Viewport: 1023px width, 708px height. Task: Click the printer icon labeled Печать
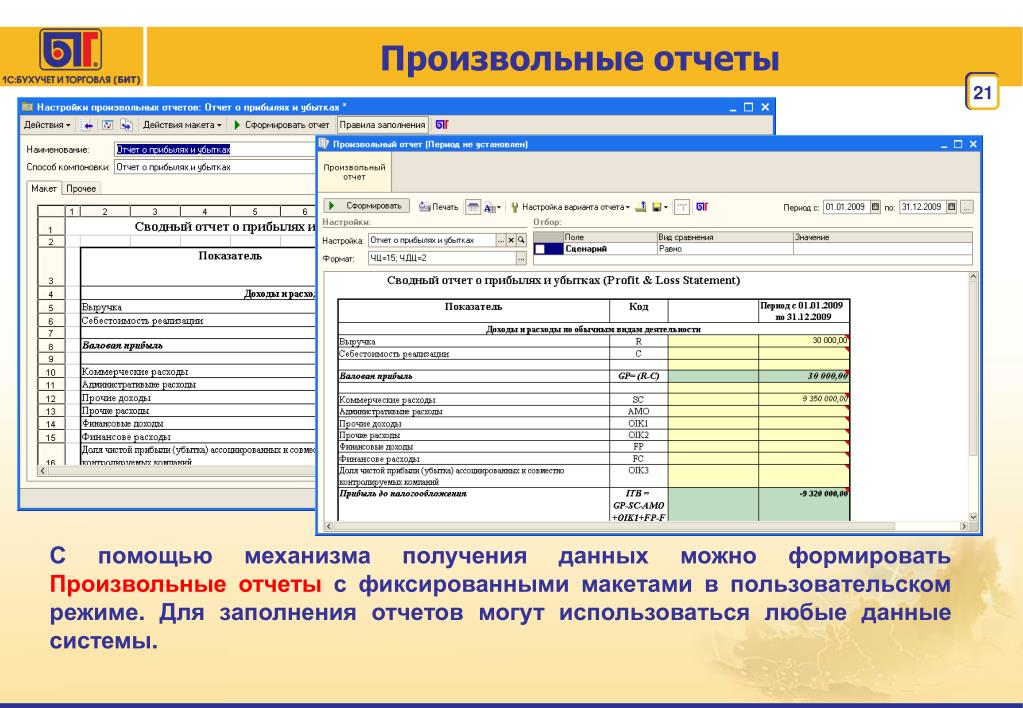(x=425, y=207)
